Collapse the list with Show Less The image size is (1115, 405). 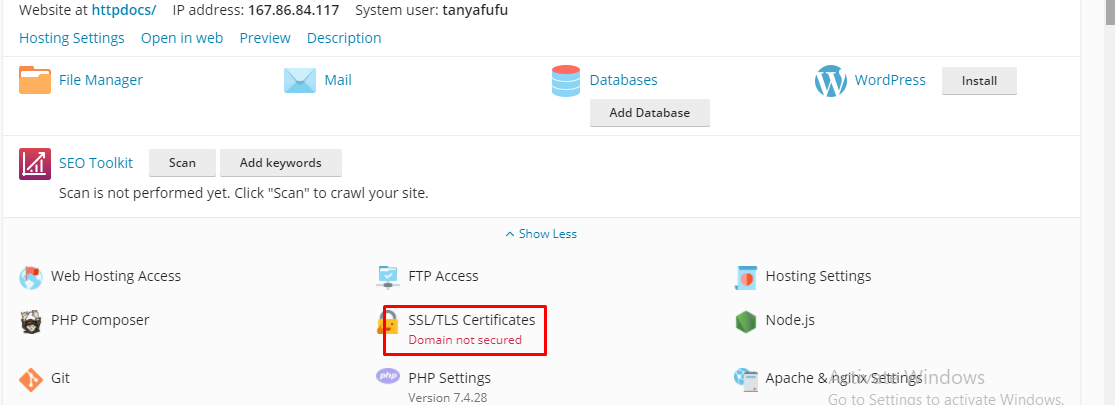[x=541, y=234]
